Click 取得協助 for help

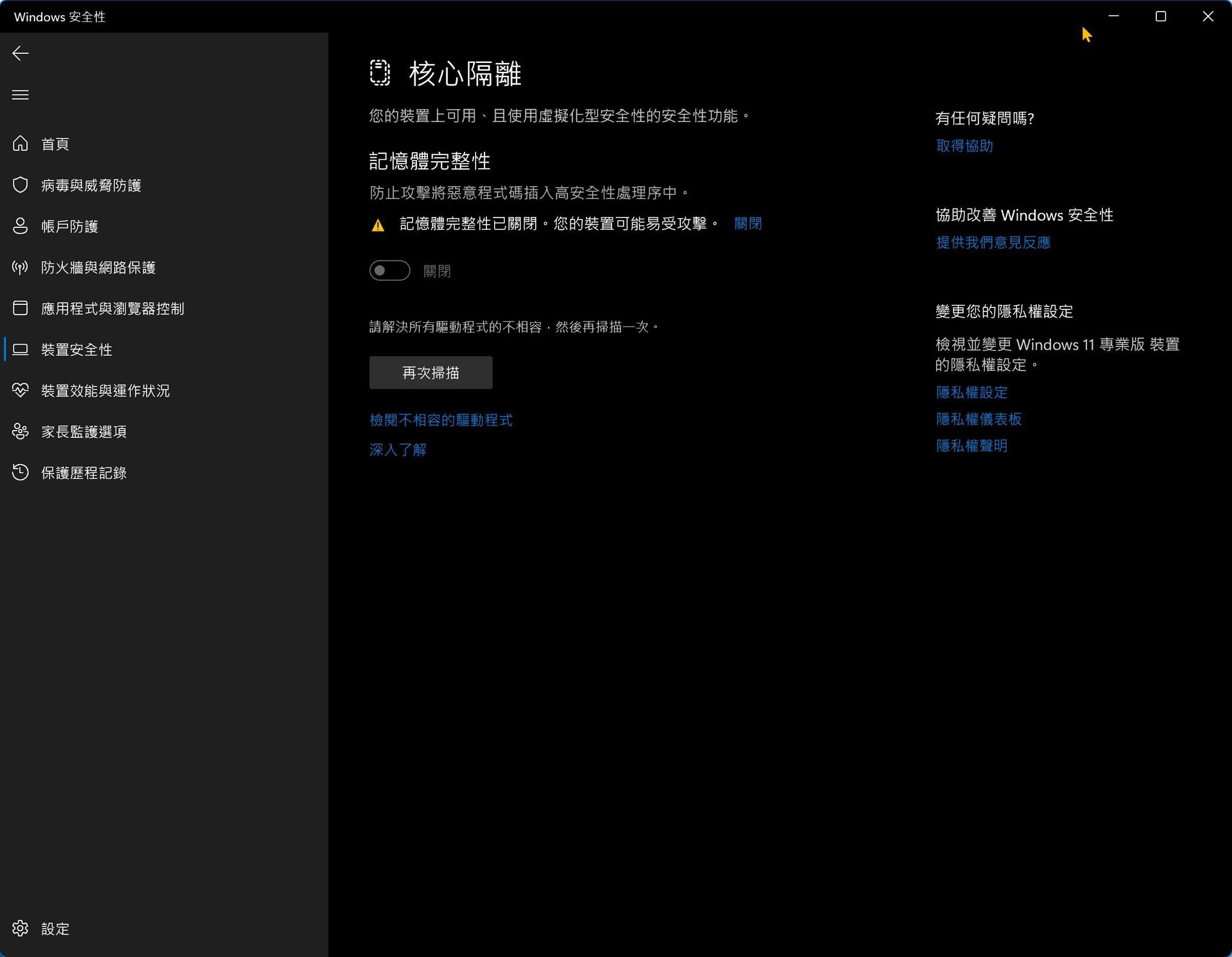[x=964, y=146]
